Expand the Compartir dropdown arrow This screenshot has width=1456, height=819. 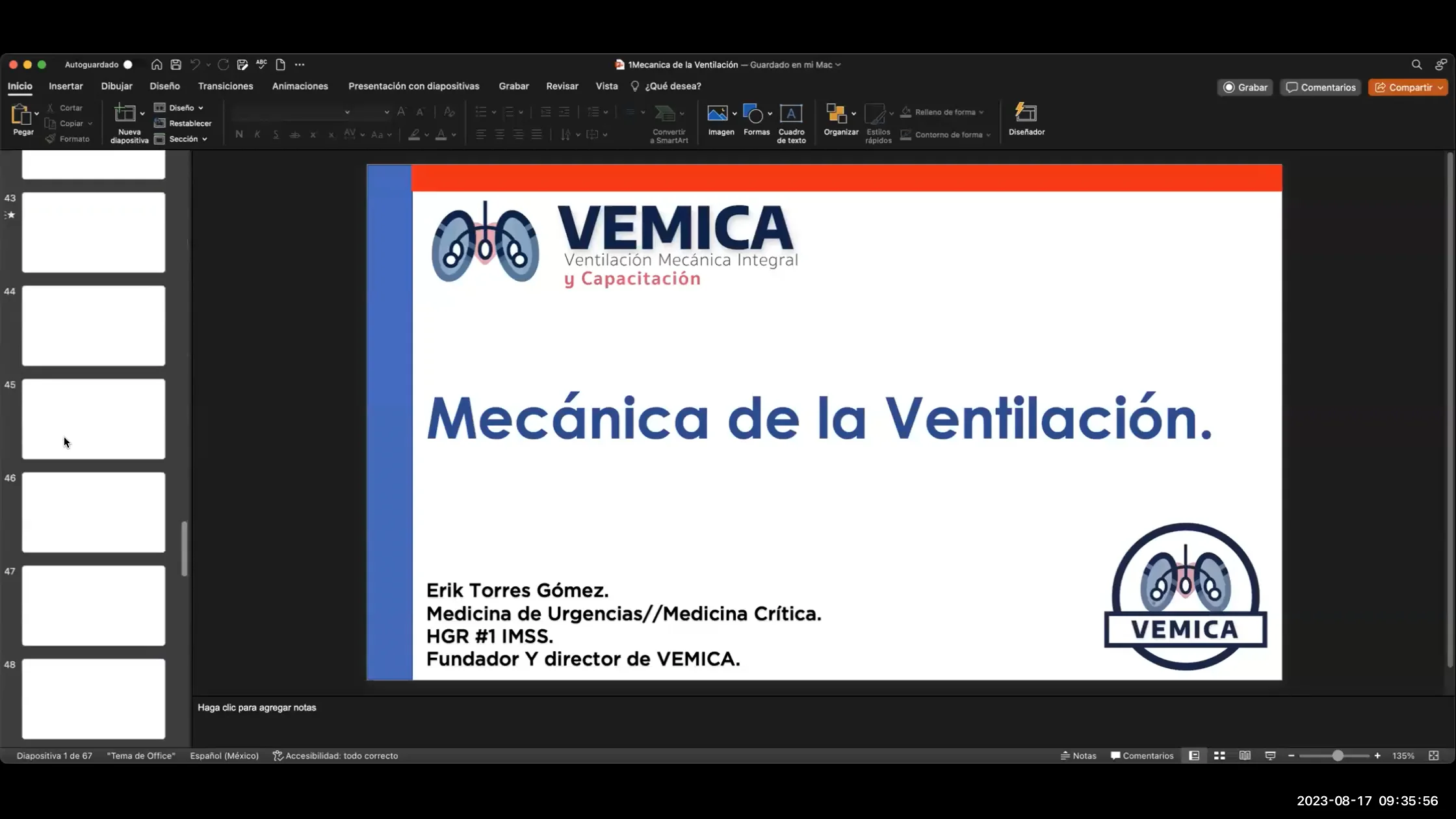pos(1440,87)
